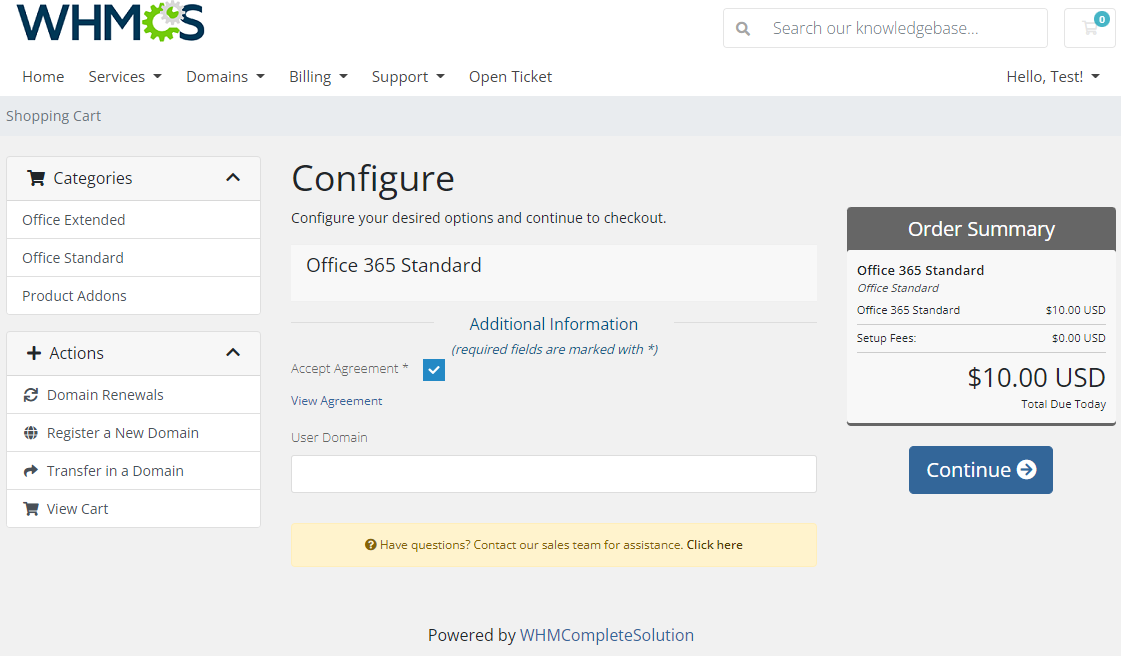The height and width of the screenshot is (656, 1121).
Task: Click the arrow icon on Continue button
Action: [x=1027, y=469]
